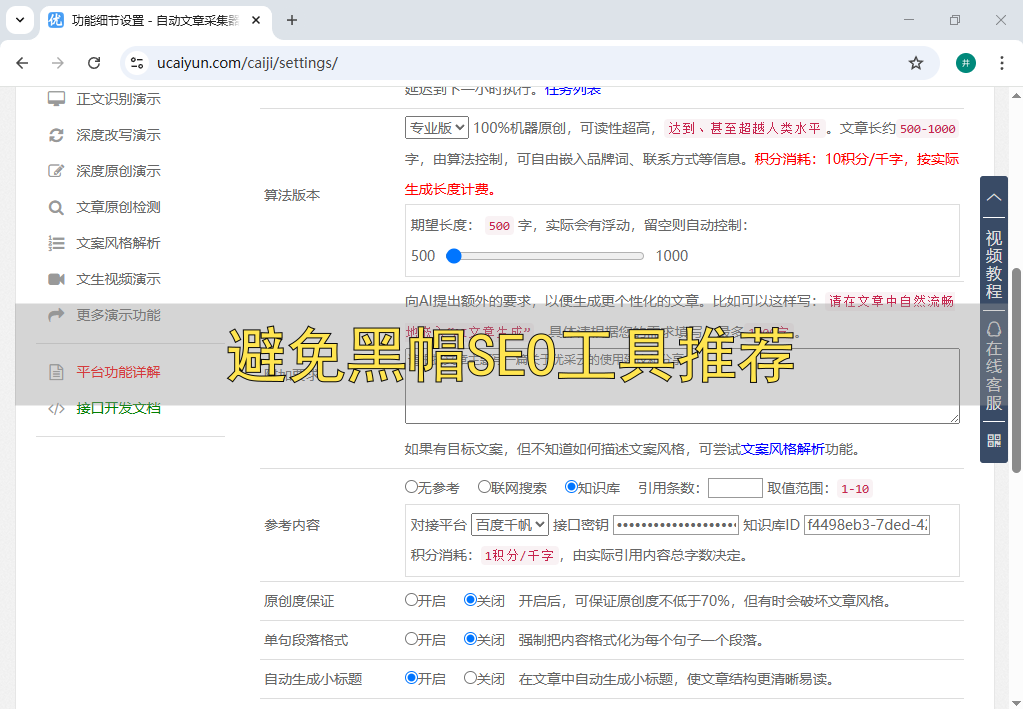The height and width of the screenshot is (709, 1023).
Task: Open 深度改写演示 in the sidebar
Action: 118,135
